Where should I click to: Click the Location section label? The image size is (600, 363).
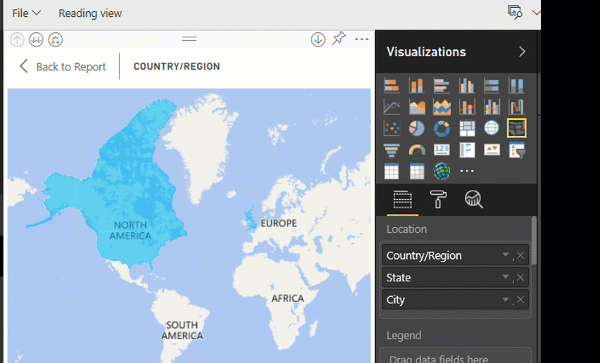tap(406, 229)
